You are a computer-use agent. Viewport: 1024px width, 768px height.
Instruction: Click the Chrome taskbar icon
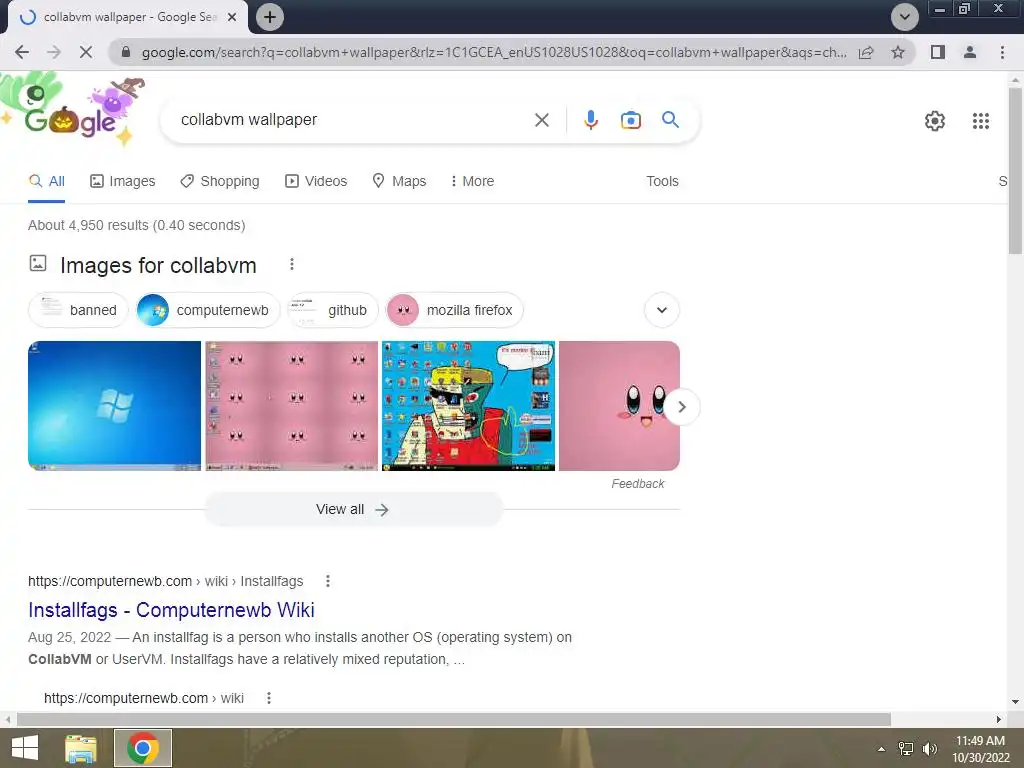click(143, 748)
